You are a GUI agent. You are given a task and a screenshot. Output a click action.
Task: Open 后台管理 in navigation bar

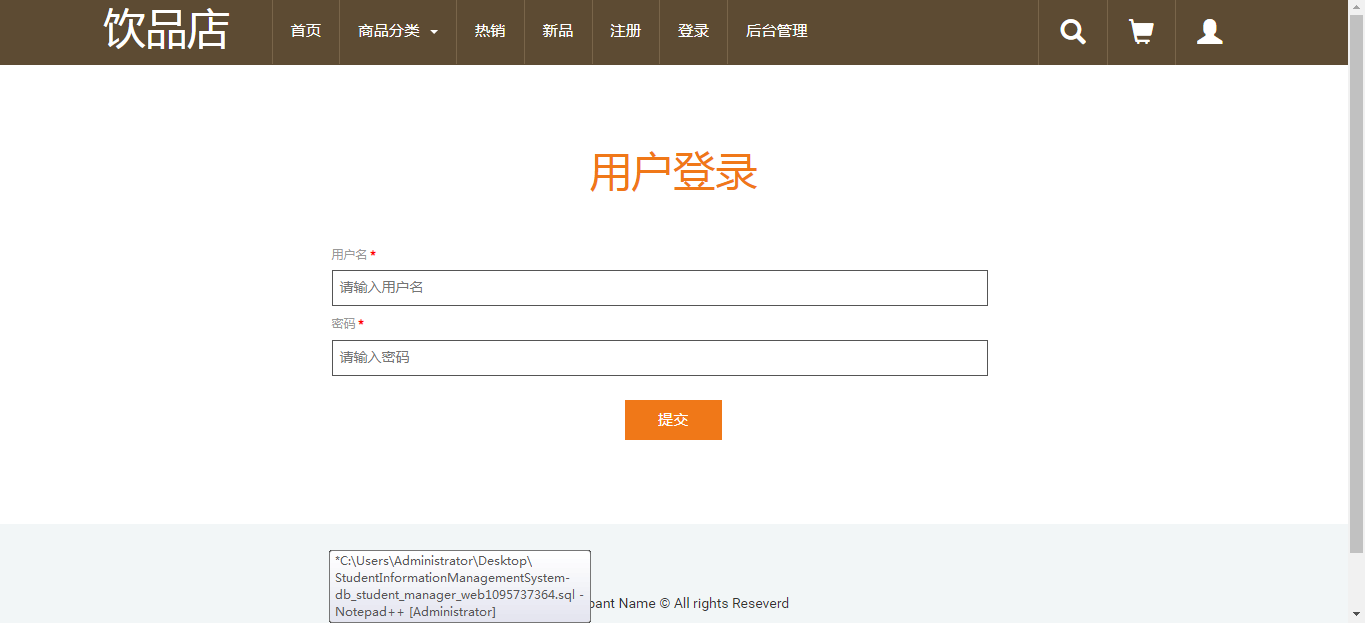tap(777, 31)
